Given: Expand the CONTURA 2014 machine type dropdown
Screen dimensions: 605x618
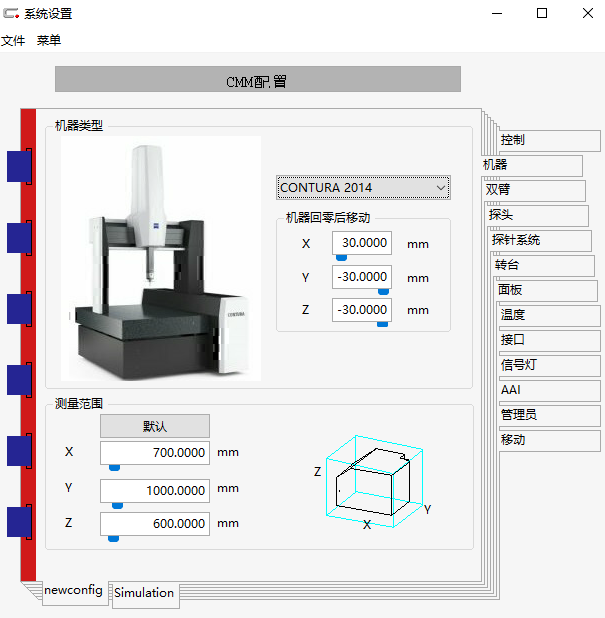Looking at the screenshot, I should 363,187.
